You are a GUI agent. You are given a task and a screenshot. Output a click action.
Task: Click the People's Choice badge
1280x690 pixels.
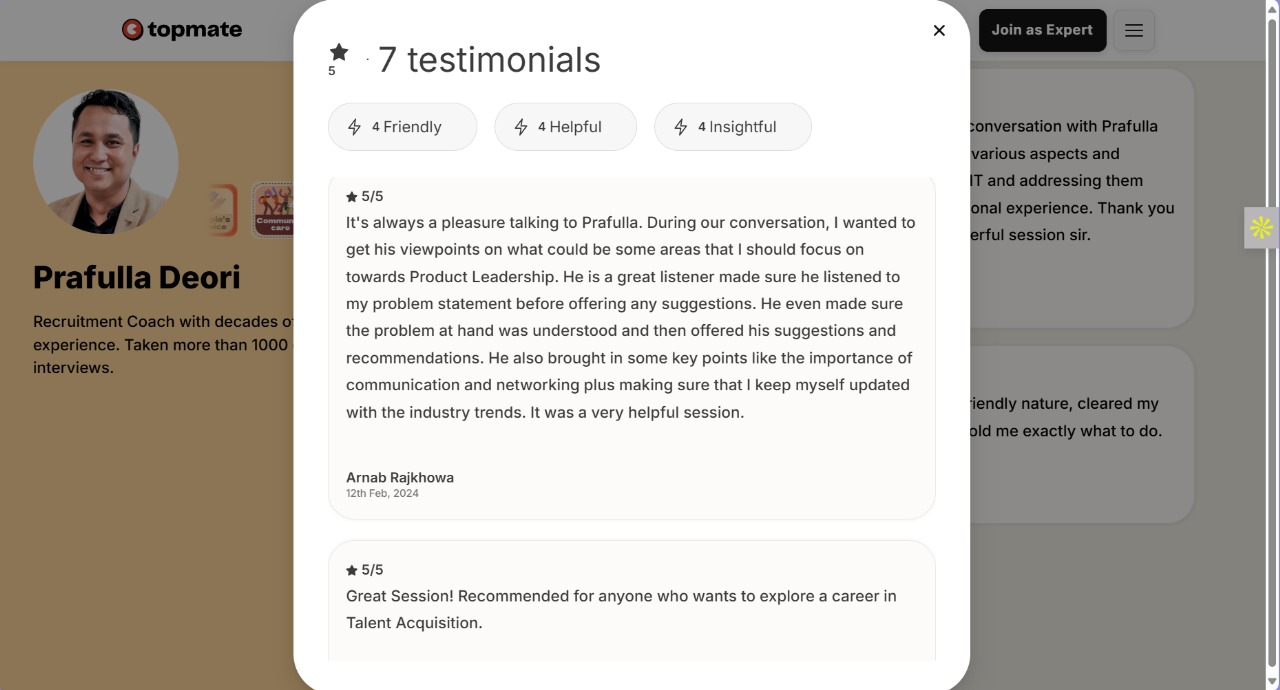[218, 210]
